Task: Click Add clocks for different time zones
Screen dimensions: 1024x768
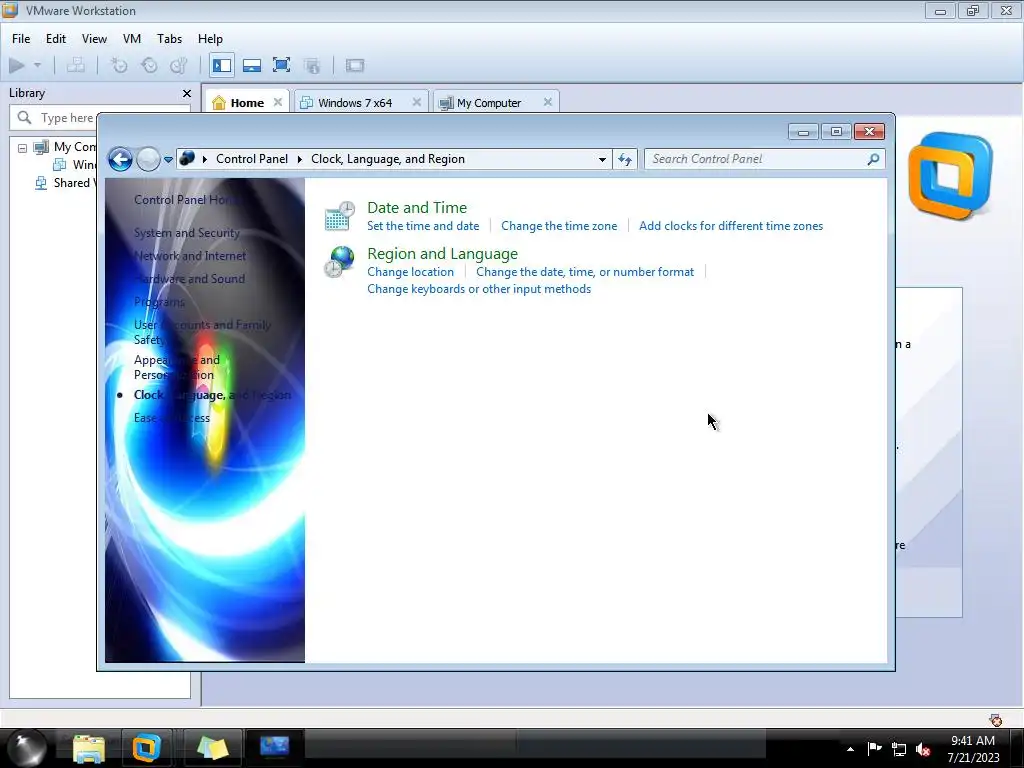Action: [x=731, y=226]
